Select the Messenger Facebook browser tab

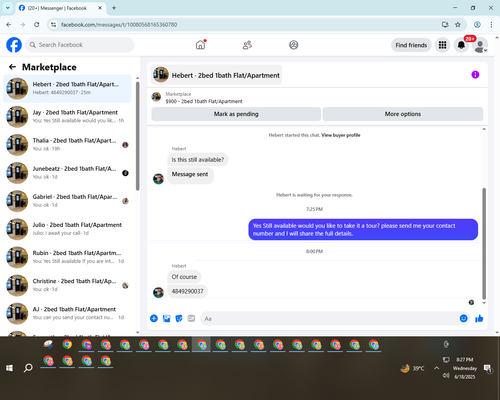60,8
